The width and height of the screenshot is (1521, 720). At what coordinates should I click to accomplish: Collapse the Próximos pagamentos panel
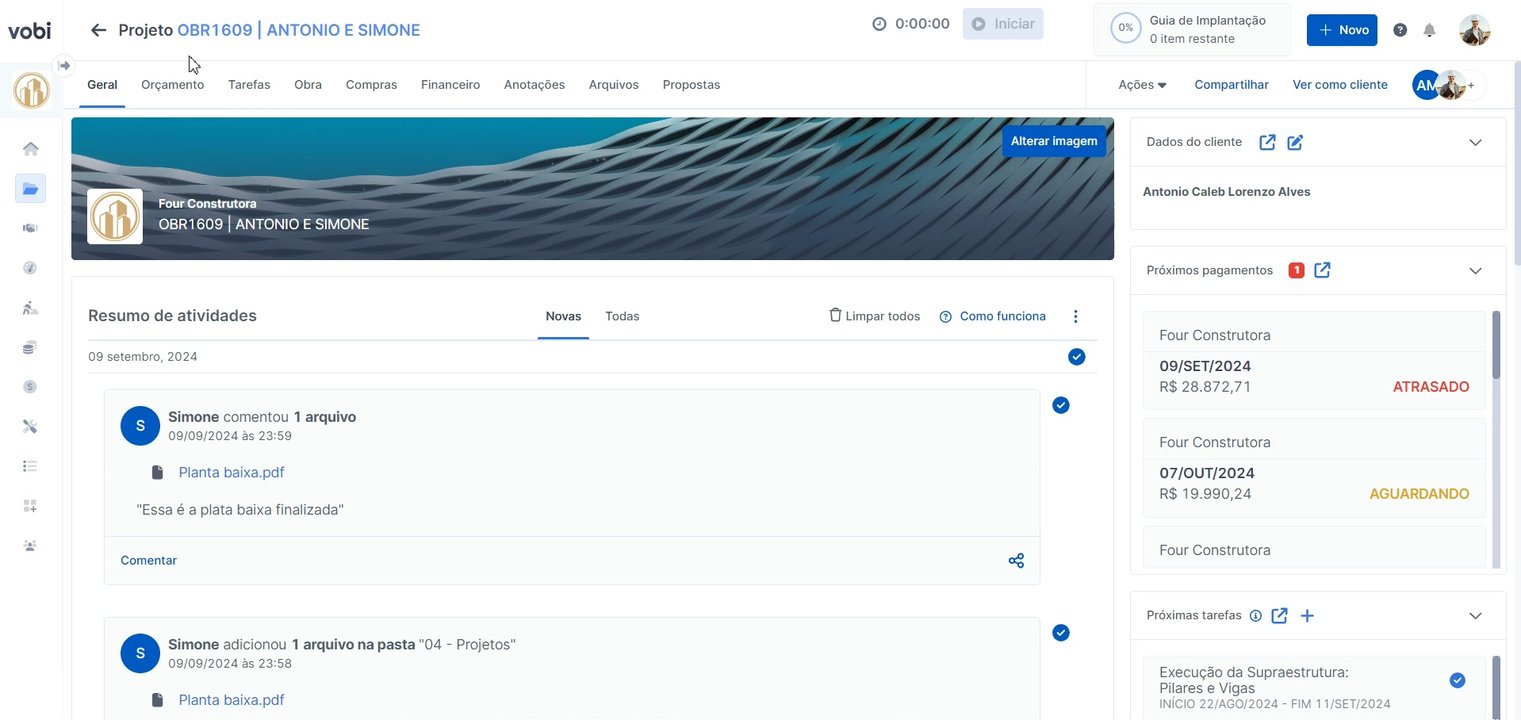(1475, 270)
